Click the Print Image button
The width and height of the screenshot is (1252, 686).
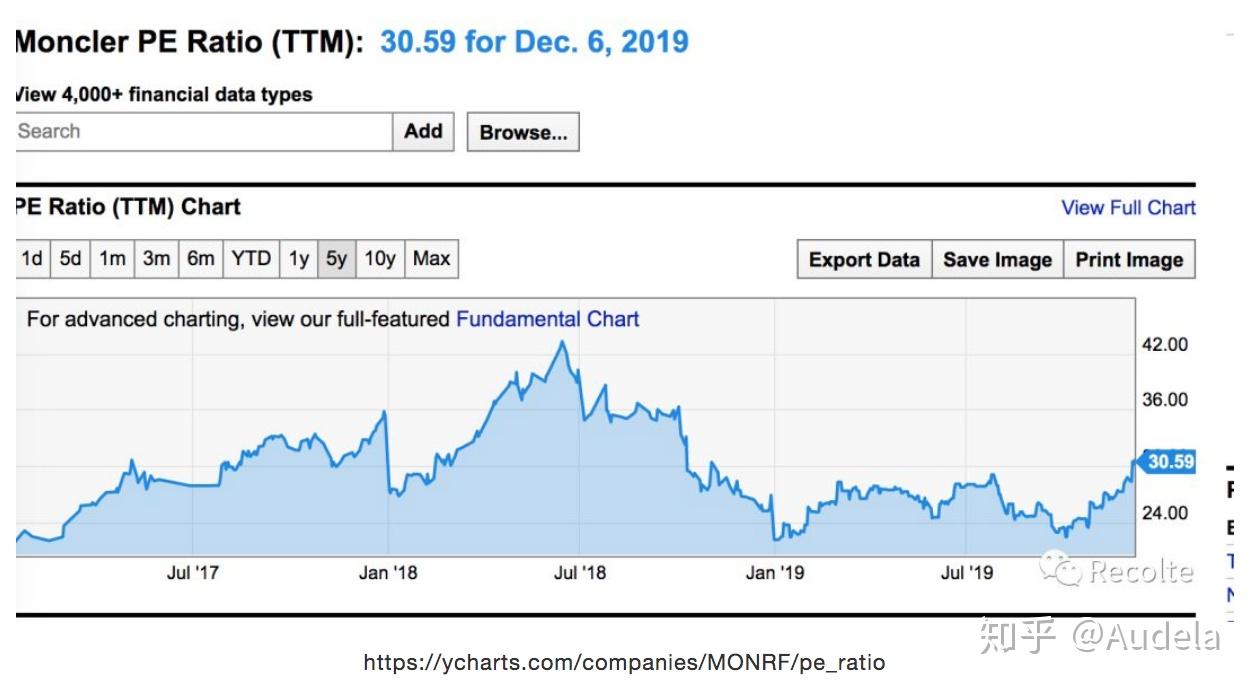1129,260
